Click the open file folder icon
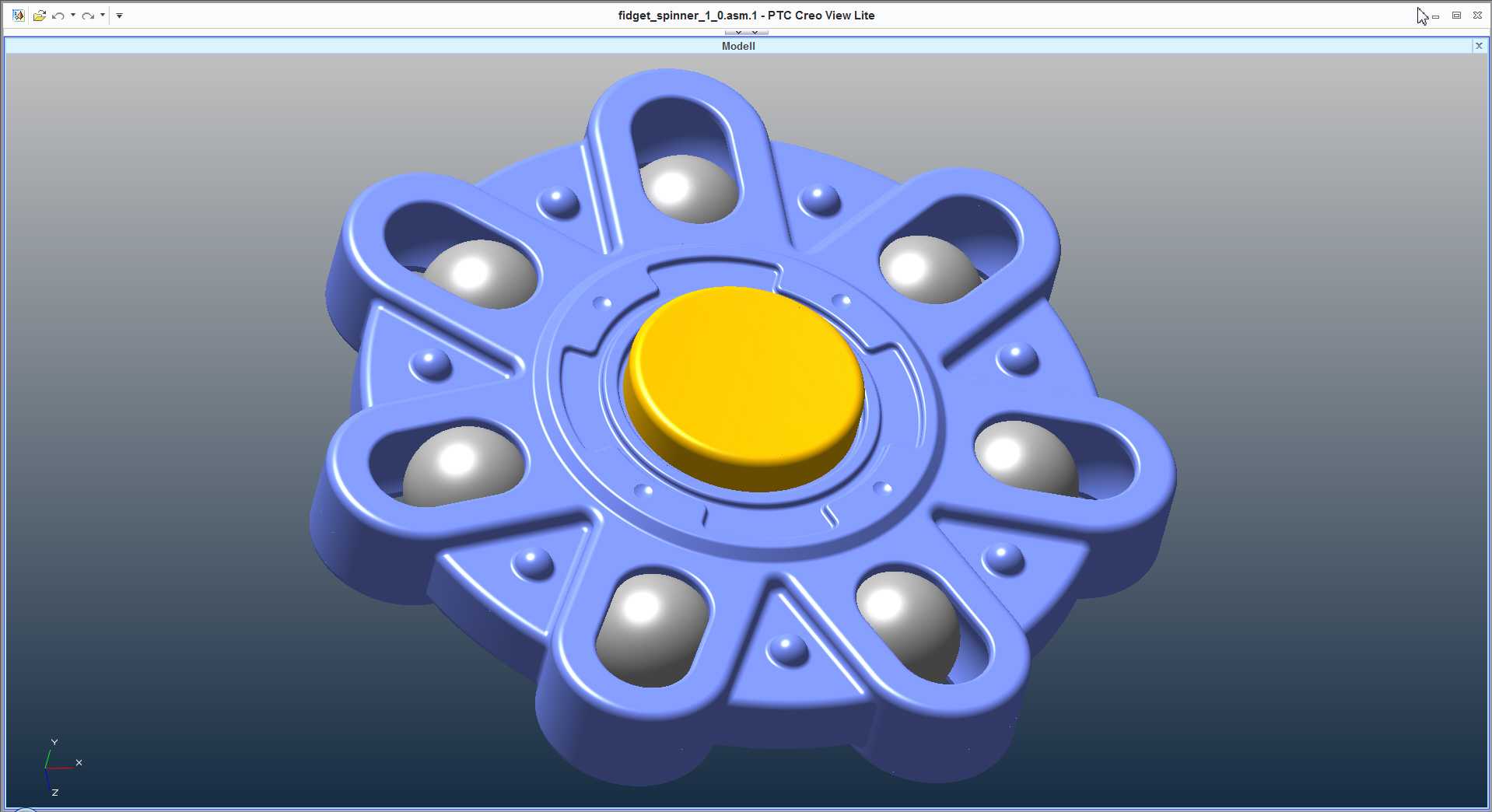The width and height of the screenshot is (1492, 812). click(x=39, y=15)
